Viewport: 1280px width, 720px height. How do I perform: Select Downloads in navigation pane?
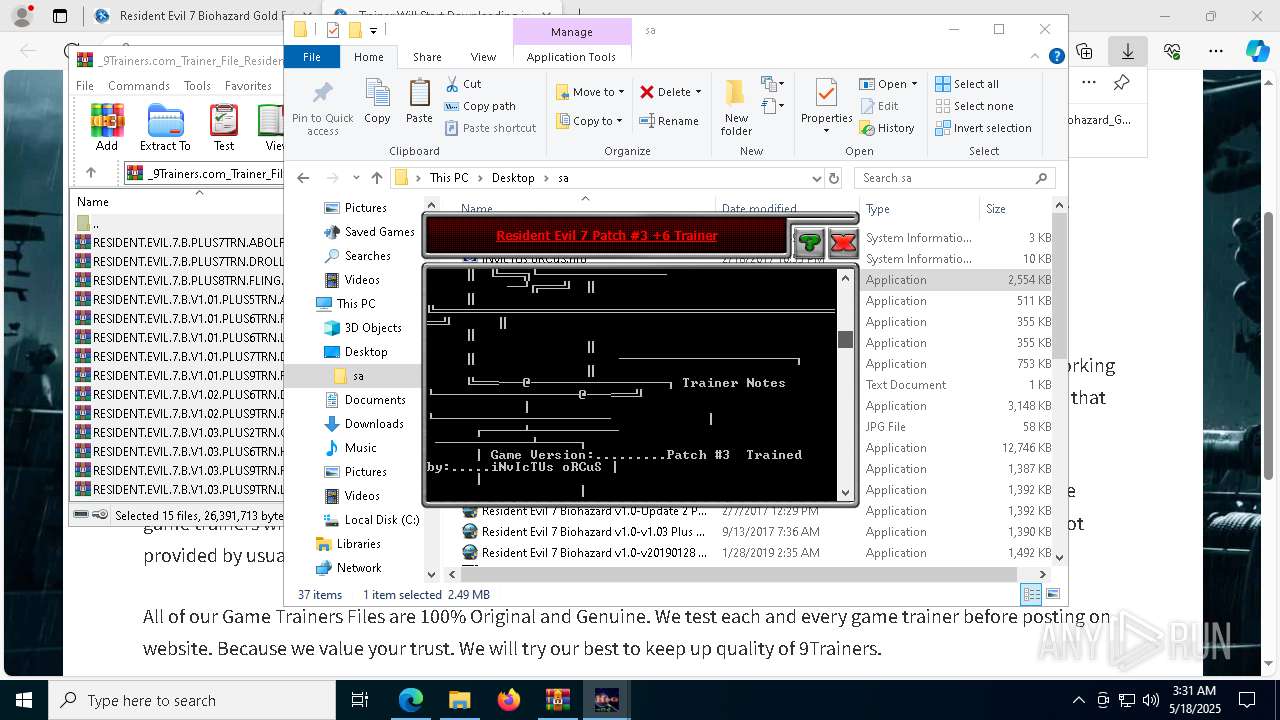(374, 423)
